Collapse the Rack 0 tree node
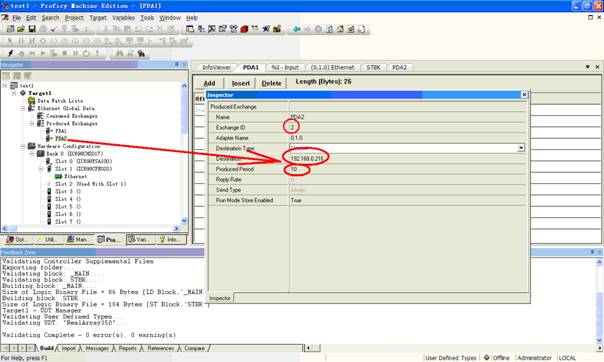The image size is (604, 362). [32, 154]
